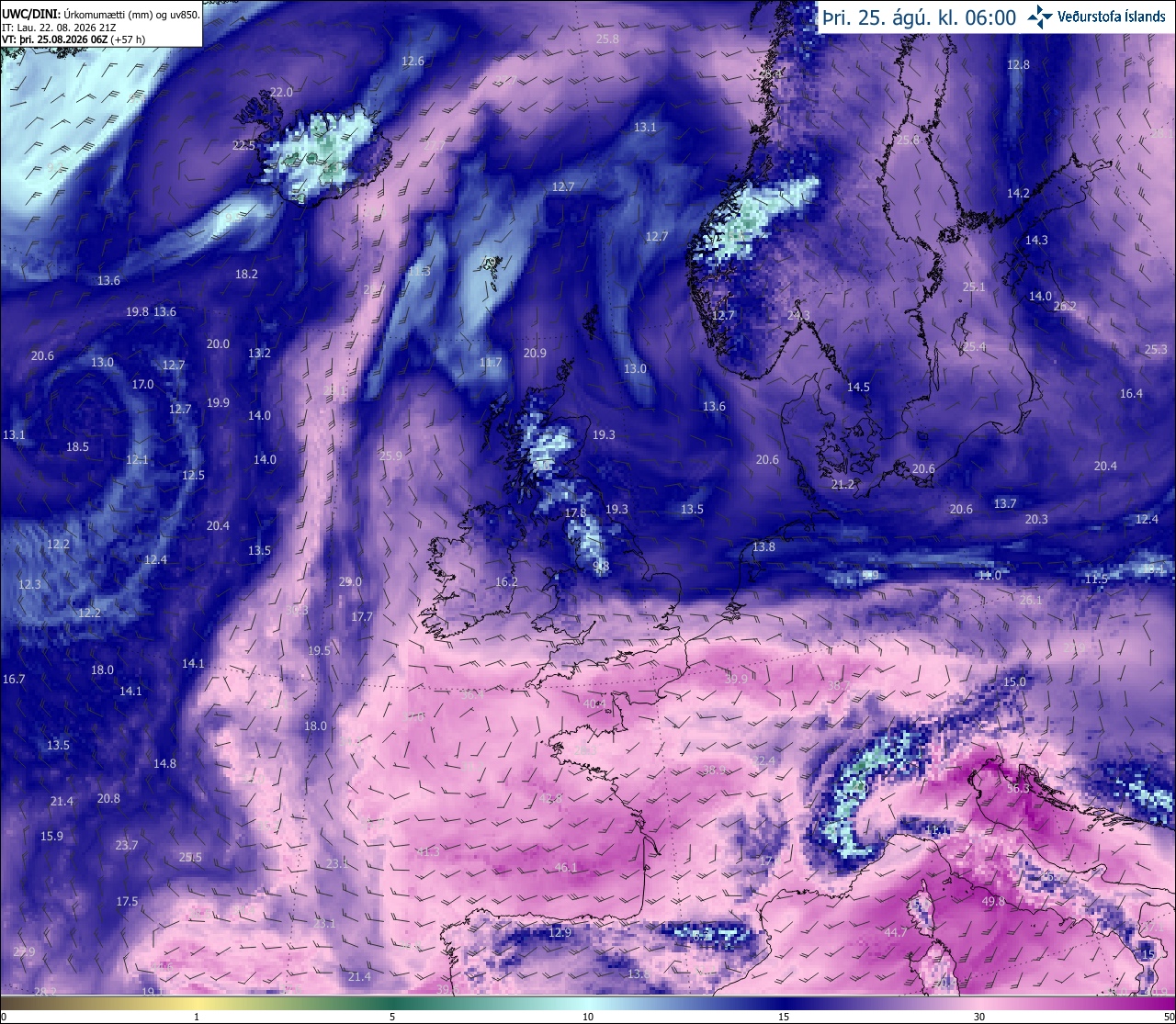Click the Veðurstofa Íslands name text
Image resolution: width=1176 pixels, height=1024 pixels.
click(1112, 17)
